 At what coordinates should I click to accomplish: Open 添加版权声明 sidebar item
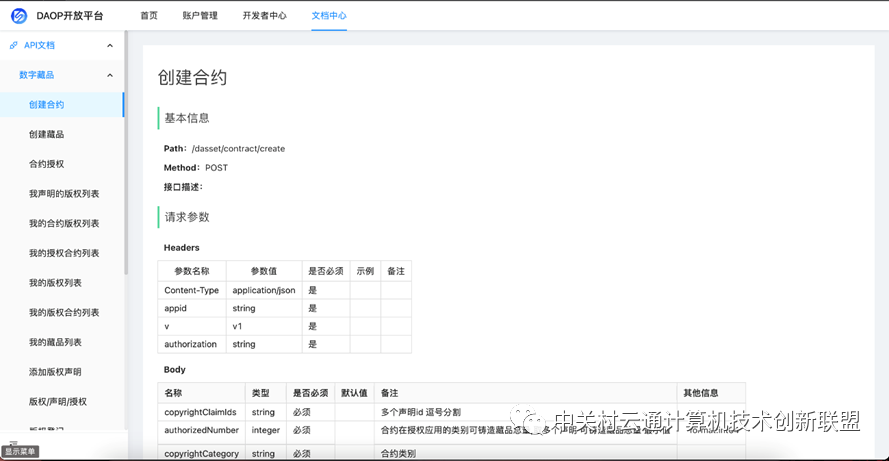point(55,372)
